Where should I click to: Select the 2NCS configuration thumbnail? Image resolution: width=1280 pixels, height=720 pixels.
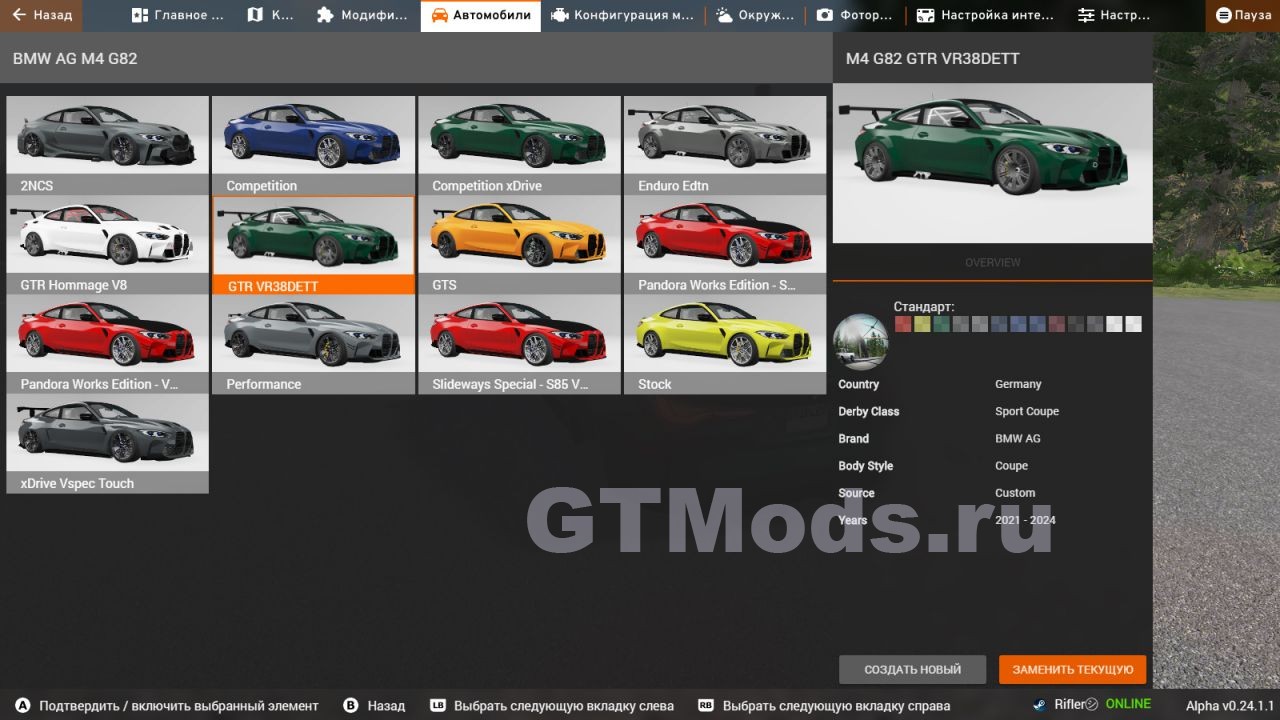pos(108,145)
